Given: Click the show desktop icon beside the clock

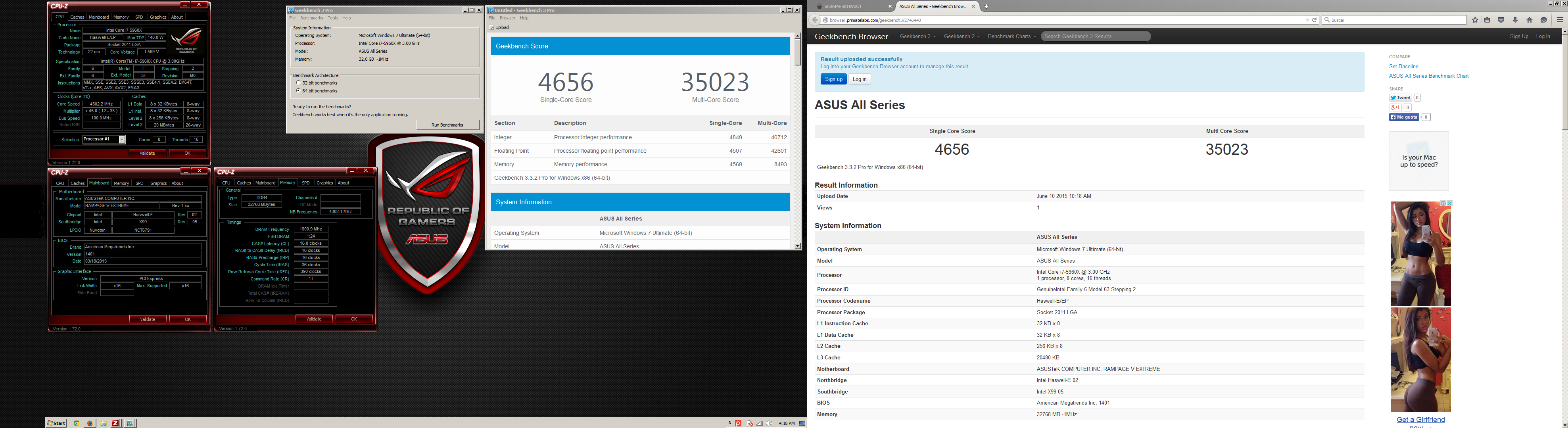Looking at the screenshot, I should (x=802, y=423).
